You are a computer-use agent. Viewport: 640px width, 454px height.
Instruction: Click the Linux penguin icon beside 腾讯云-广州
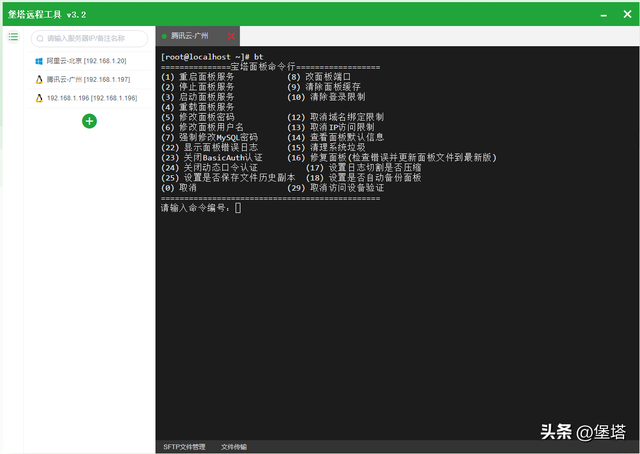(x=39, y=79)
